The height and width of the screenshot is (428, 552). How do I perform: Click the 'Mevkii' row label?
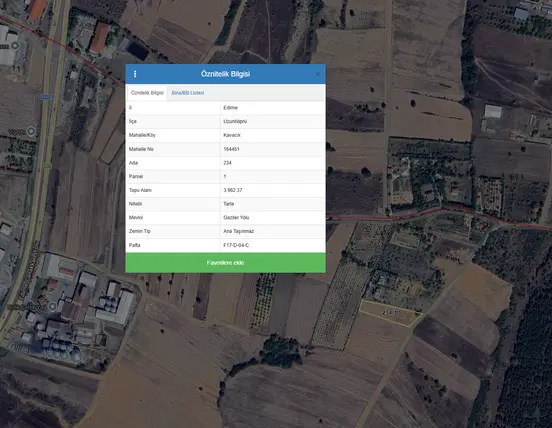[136, 218]
